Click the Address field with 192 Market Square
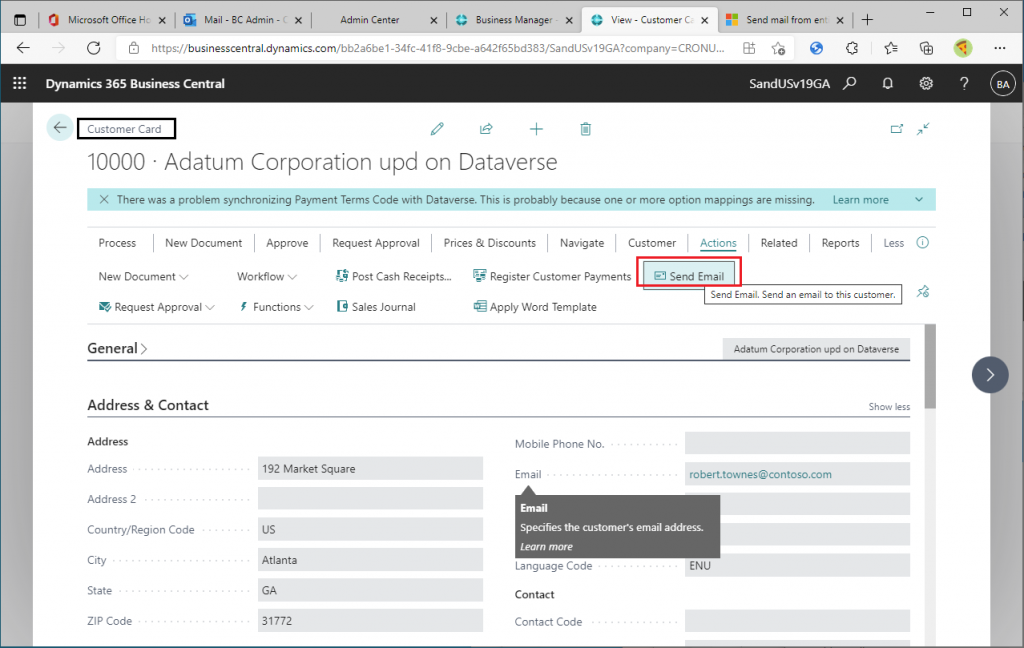The width and height of the screenshot is (1024, 648). tap(370, 469)
